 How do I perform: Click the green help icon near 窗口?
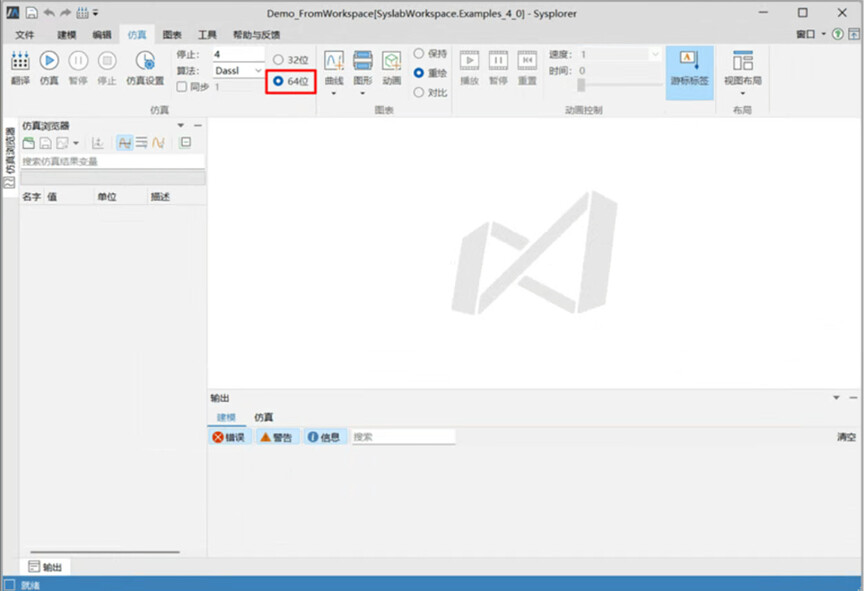[838, 34]
